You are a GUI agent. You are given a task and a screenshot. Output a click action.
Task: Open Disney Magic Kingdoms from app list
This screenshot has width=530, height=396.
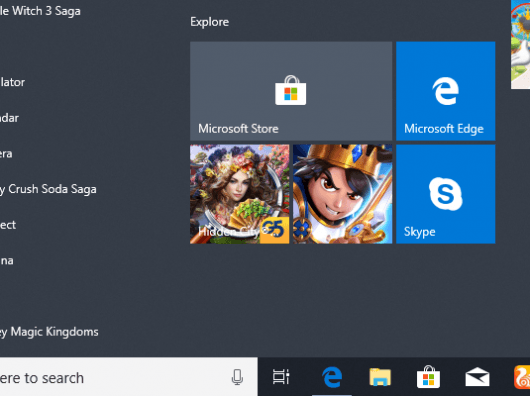pos(49,332)
